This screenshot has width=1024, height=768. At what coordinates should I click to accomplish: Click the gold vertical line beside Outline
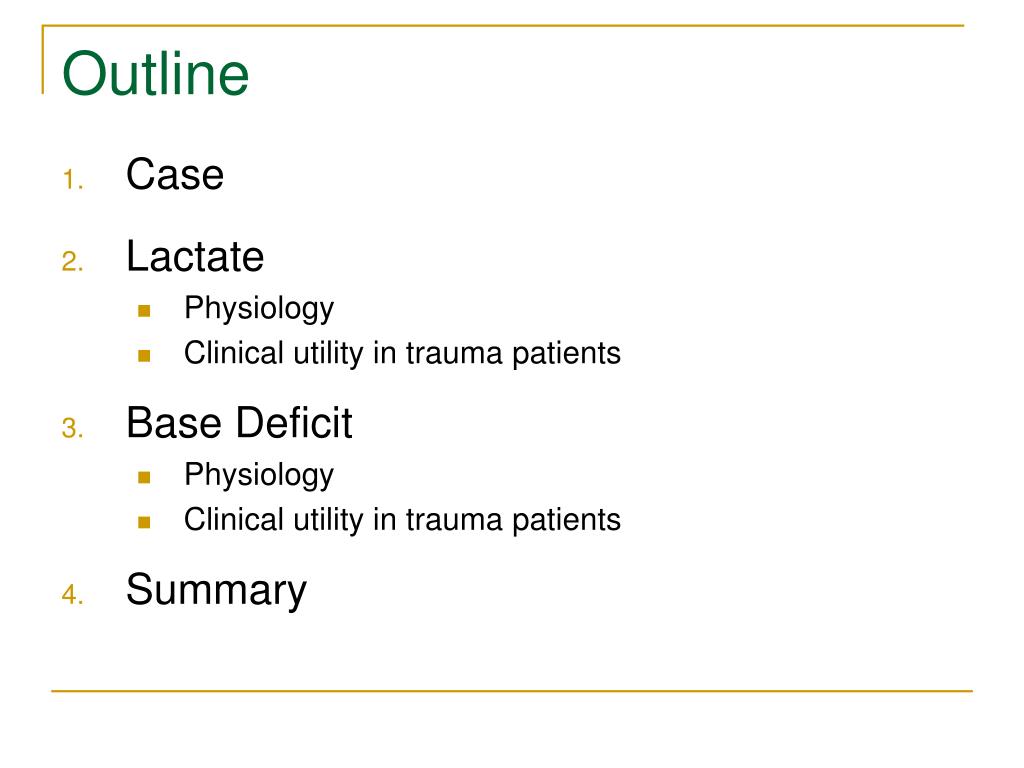[x=43, y=59]
